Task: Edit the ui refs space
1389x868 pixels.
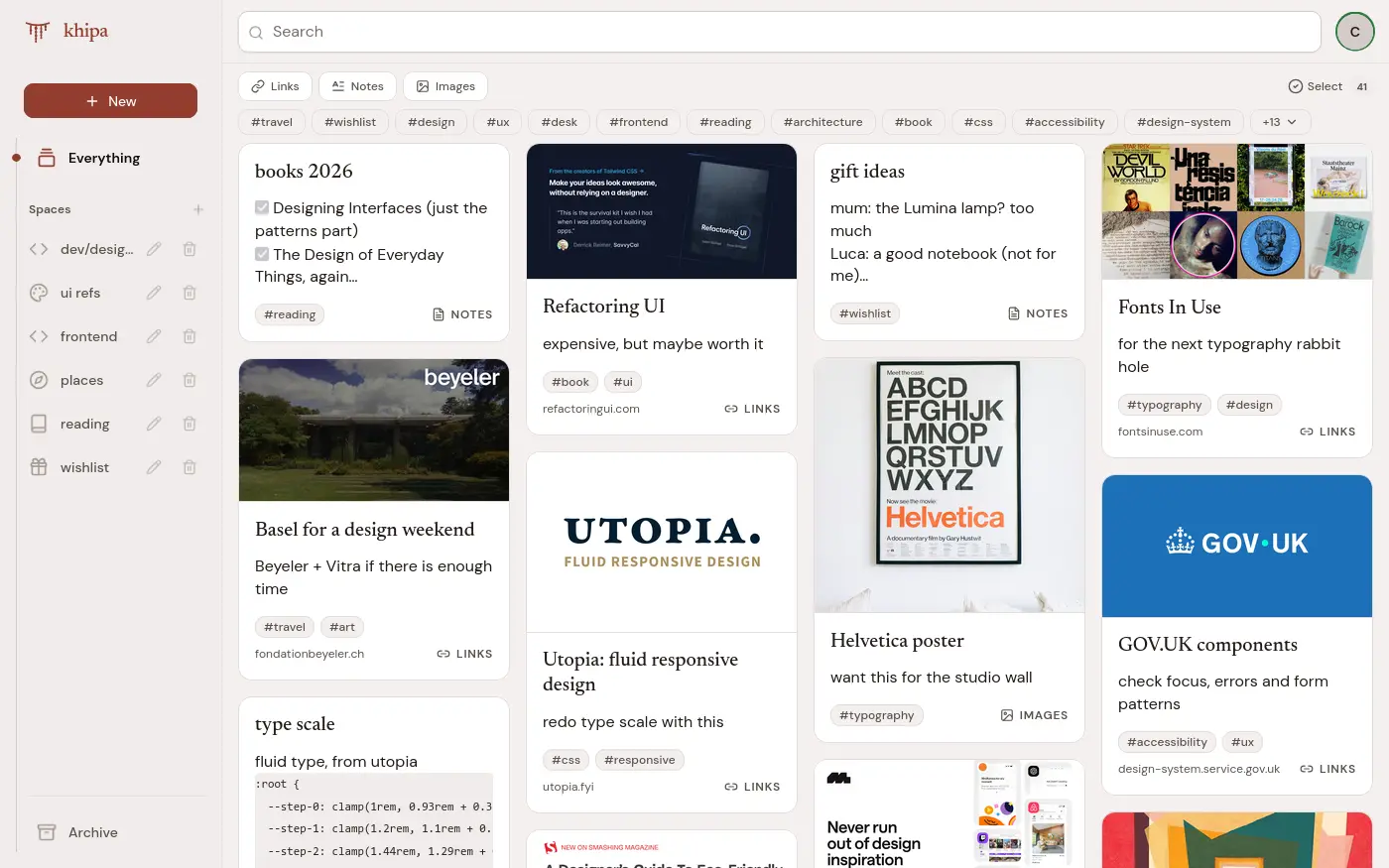Action: pos(154,293)
